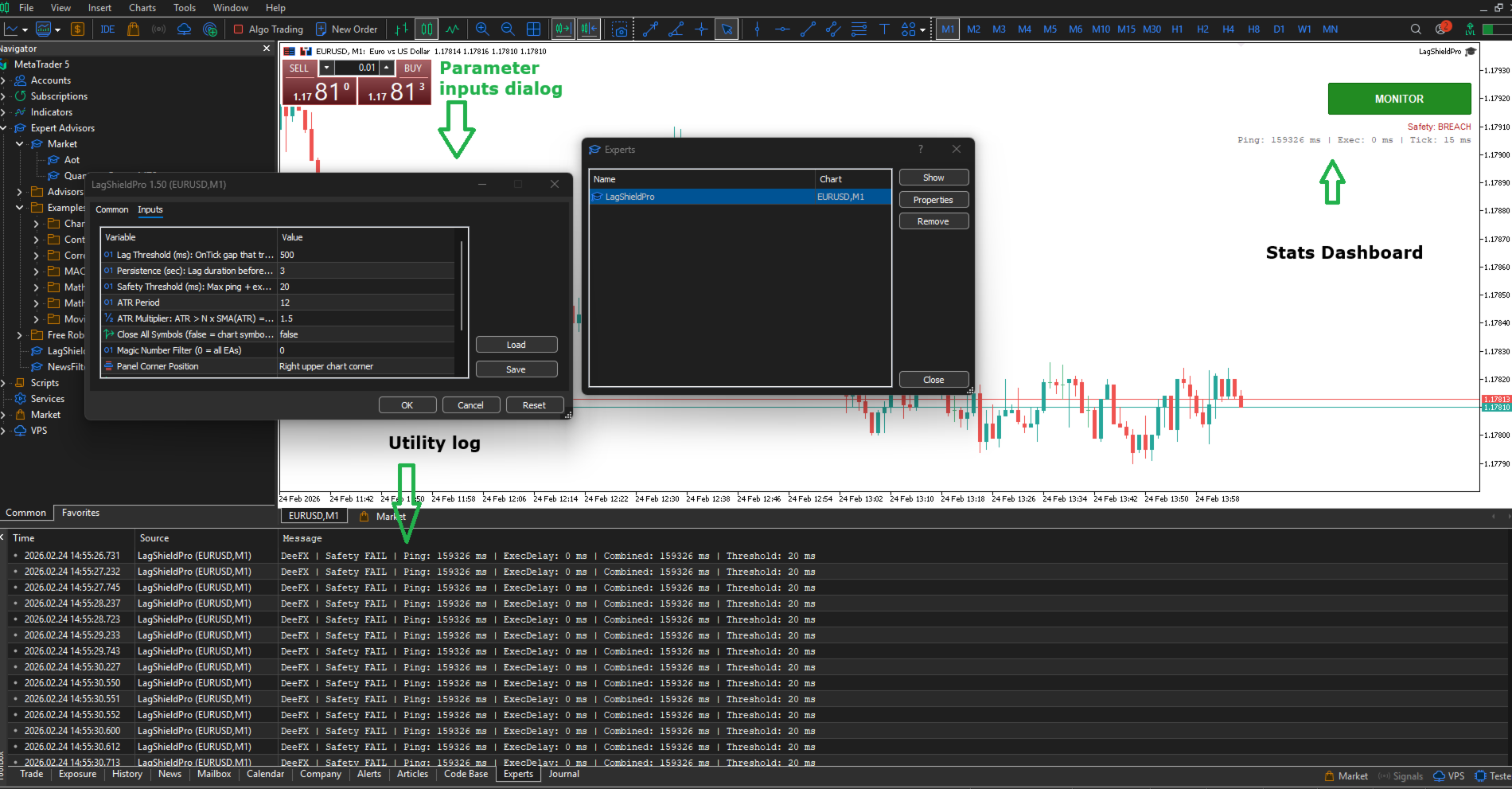Open the Tools menu
This screenshot has height=789, width=1512.
(185, 8)
